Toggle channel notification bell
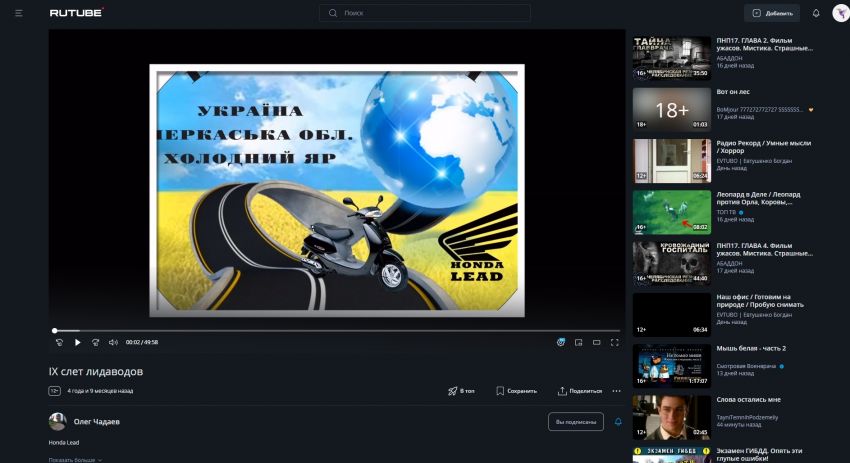 click(x=618, y=421)
